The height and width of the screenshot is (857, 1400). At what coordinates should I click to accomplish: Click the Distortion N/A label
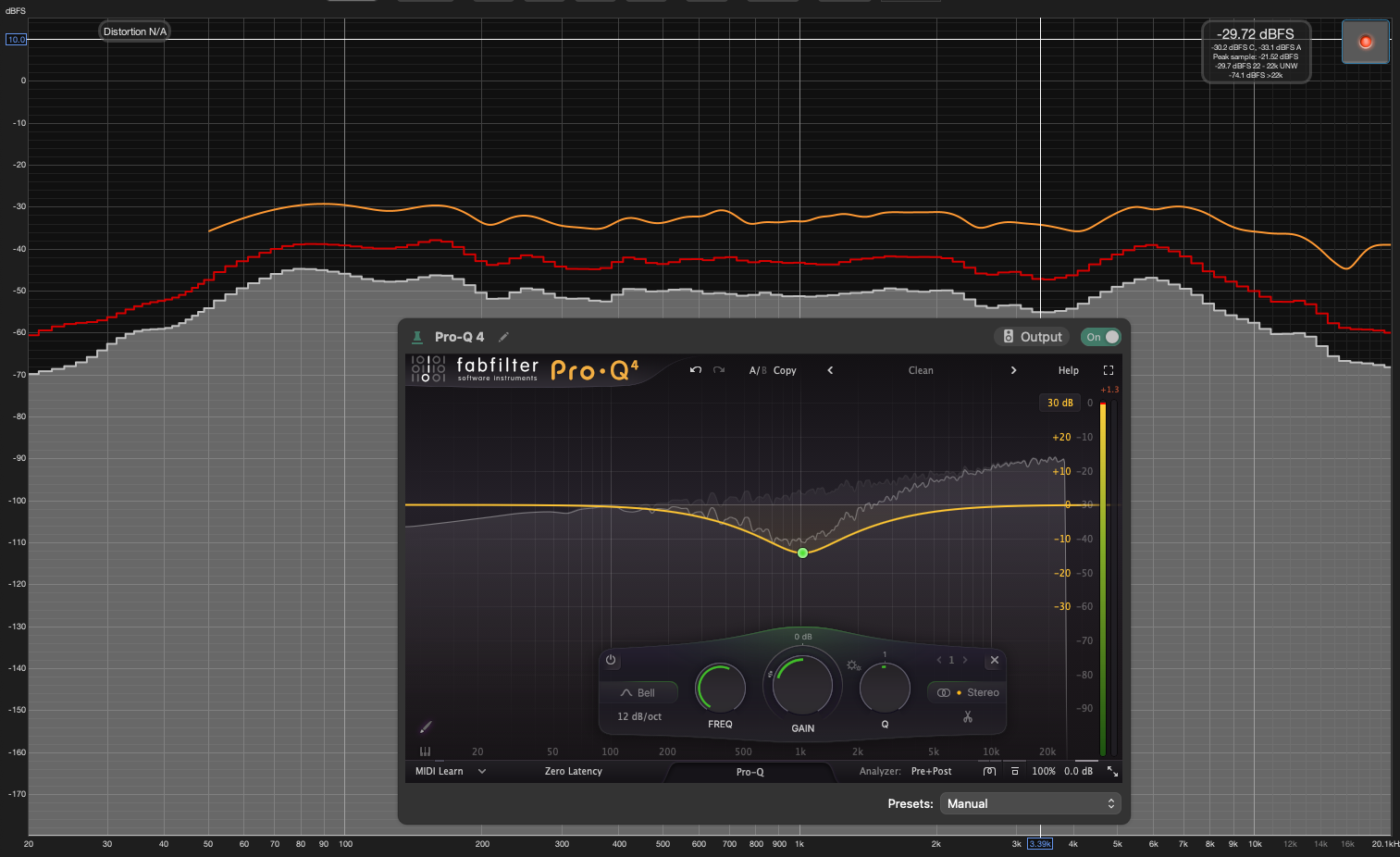coord(135,31)
